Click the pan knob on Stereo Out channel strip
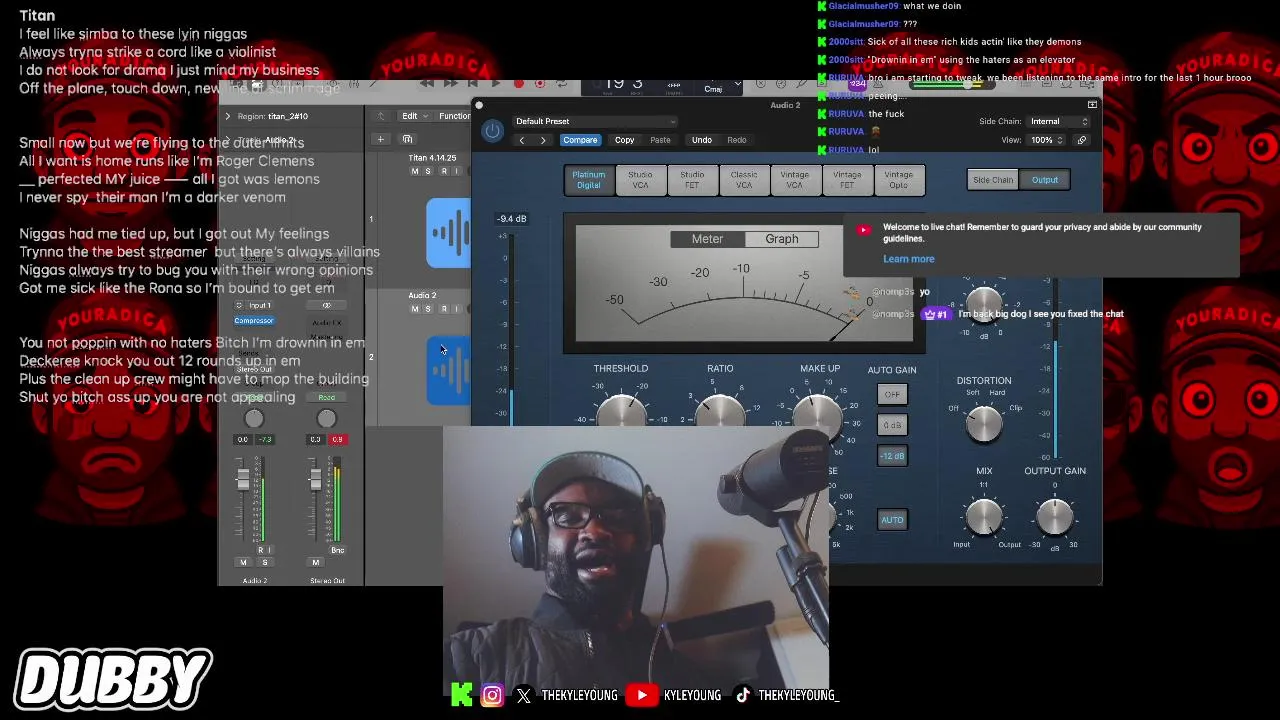This screenshot has width=1280, height=720. (x=326, y=419)
